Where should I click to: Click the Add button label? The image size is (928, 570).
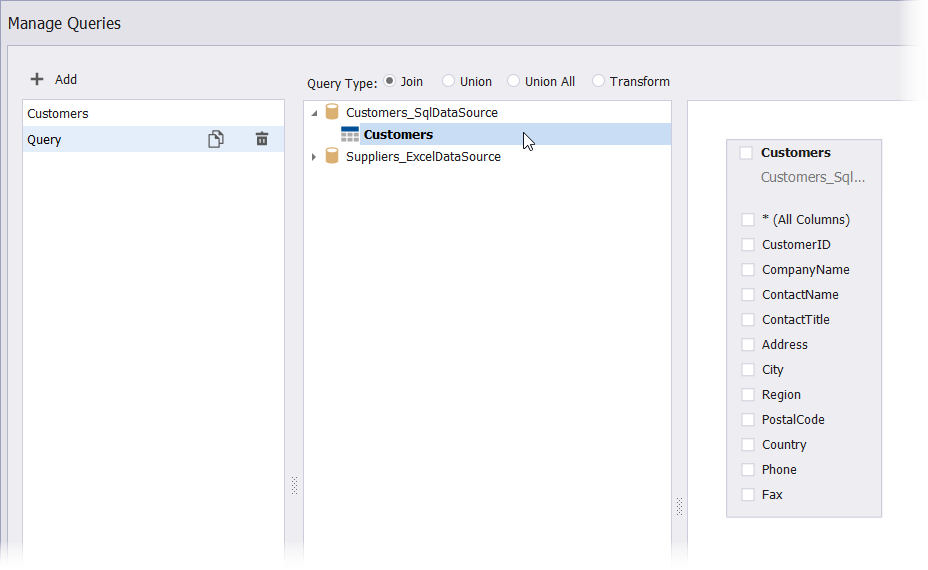pos(66,79)
